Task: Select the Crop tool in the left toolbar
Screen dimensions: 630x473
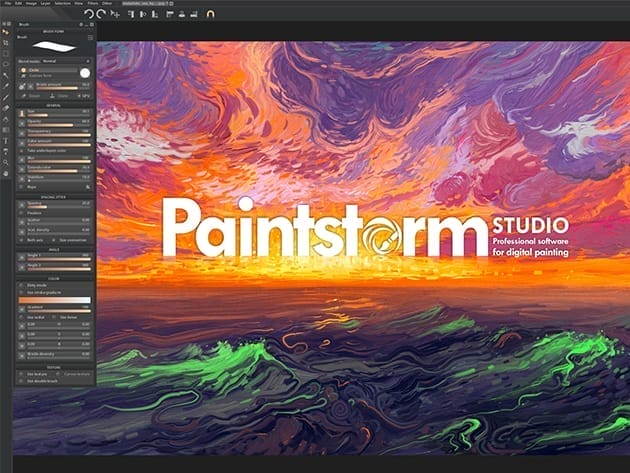Action: [x=6, y=44]
